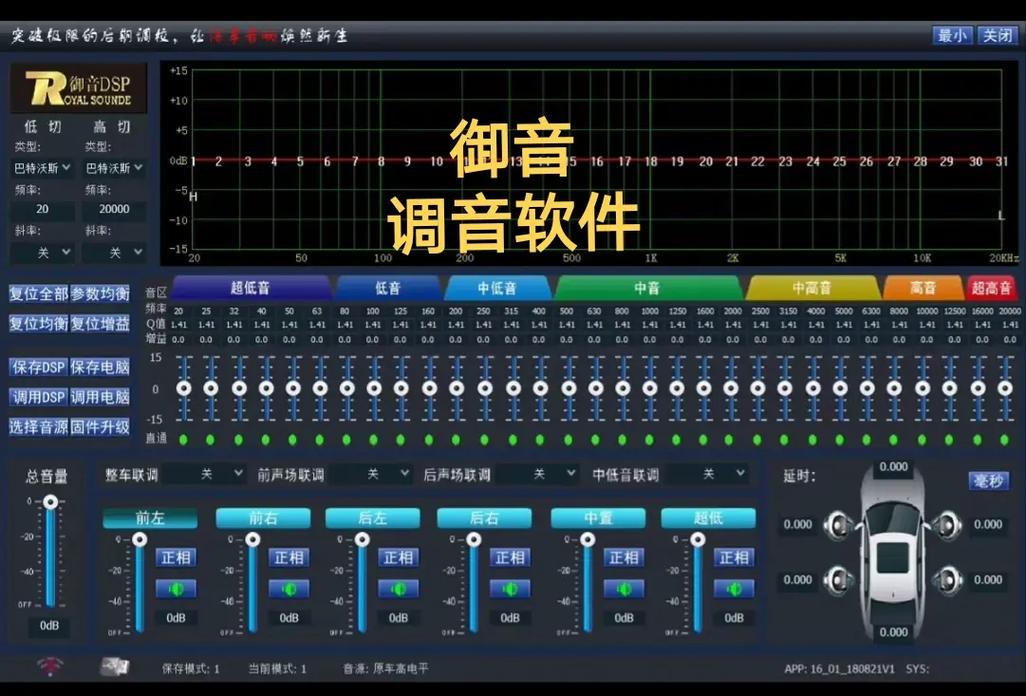Click the red wireless connection status icon

[x=50, y=667]
